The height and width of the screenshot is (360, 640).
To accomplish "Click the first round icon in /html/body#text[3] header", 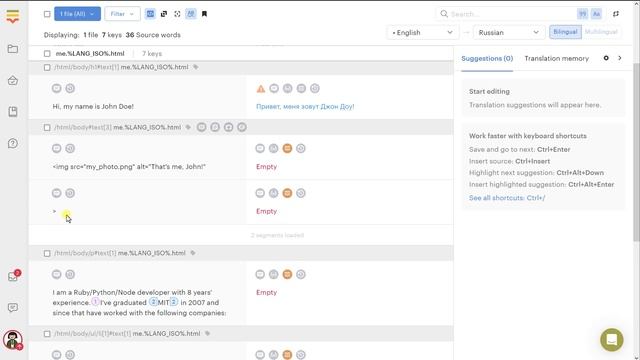I will tap(202, 127).
